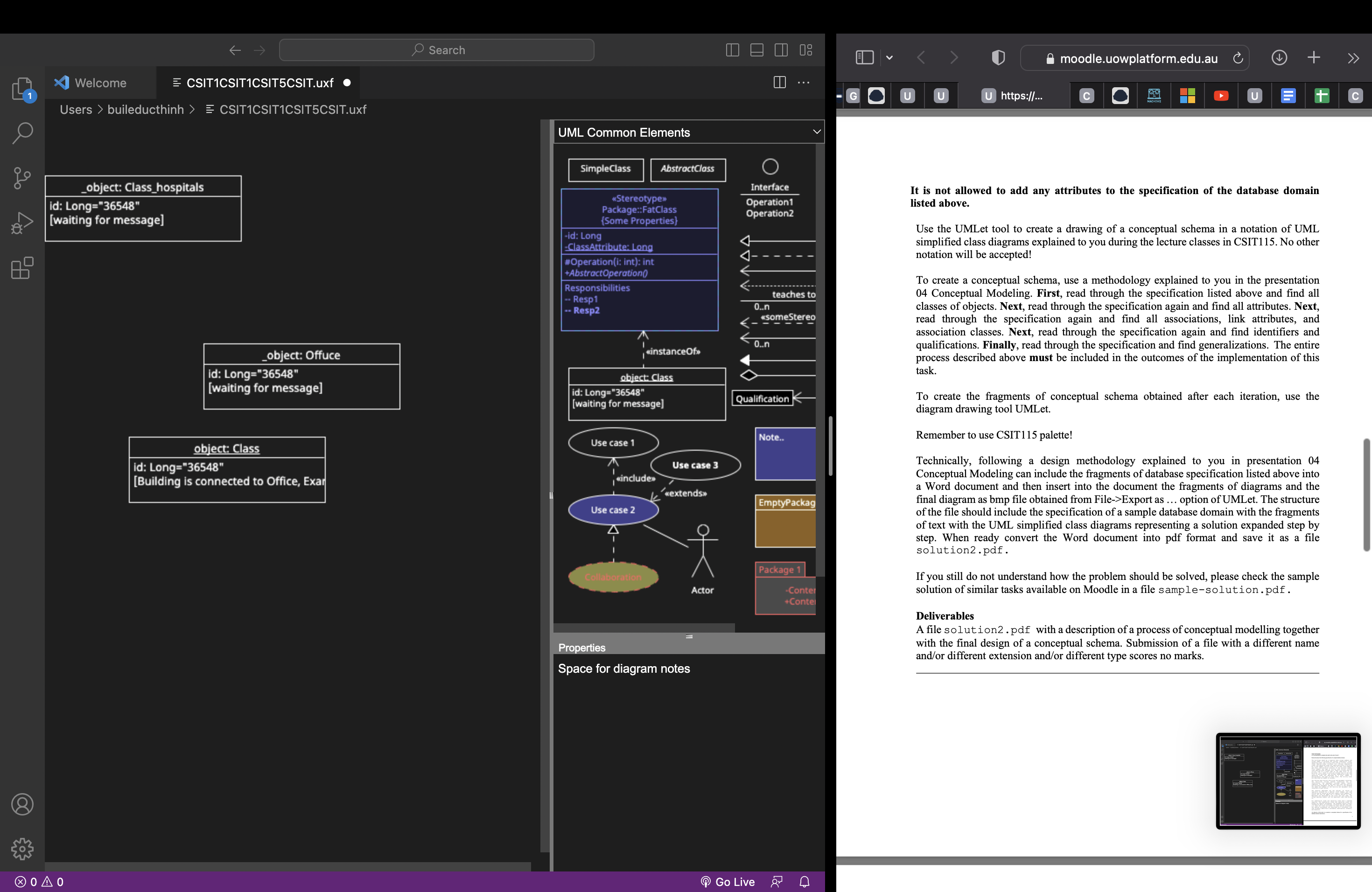The image size is (1372, 892).
Task: Open the Manage gear icon
Action: click(22, 848)
